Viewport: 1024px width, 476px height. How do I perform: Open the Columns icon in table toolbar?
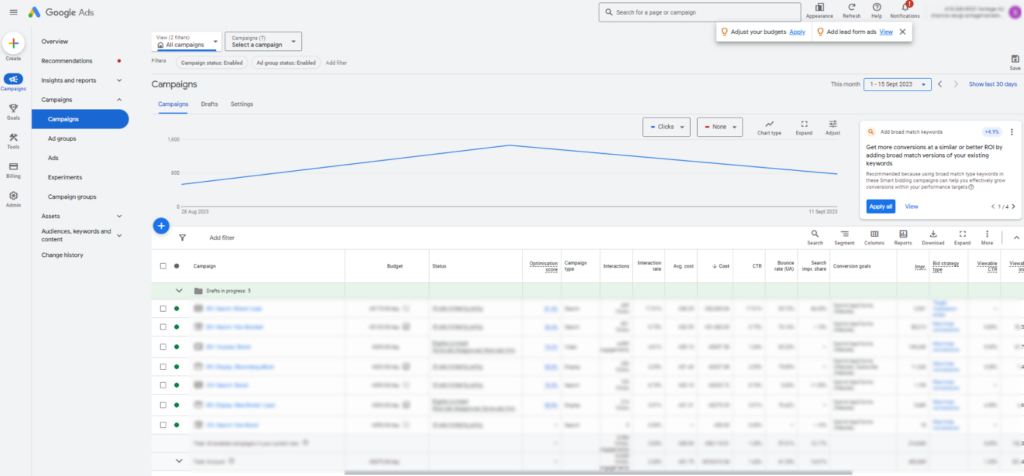coord(874,236)
